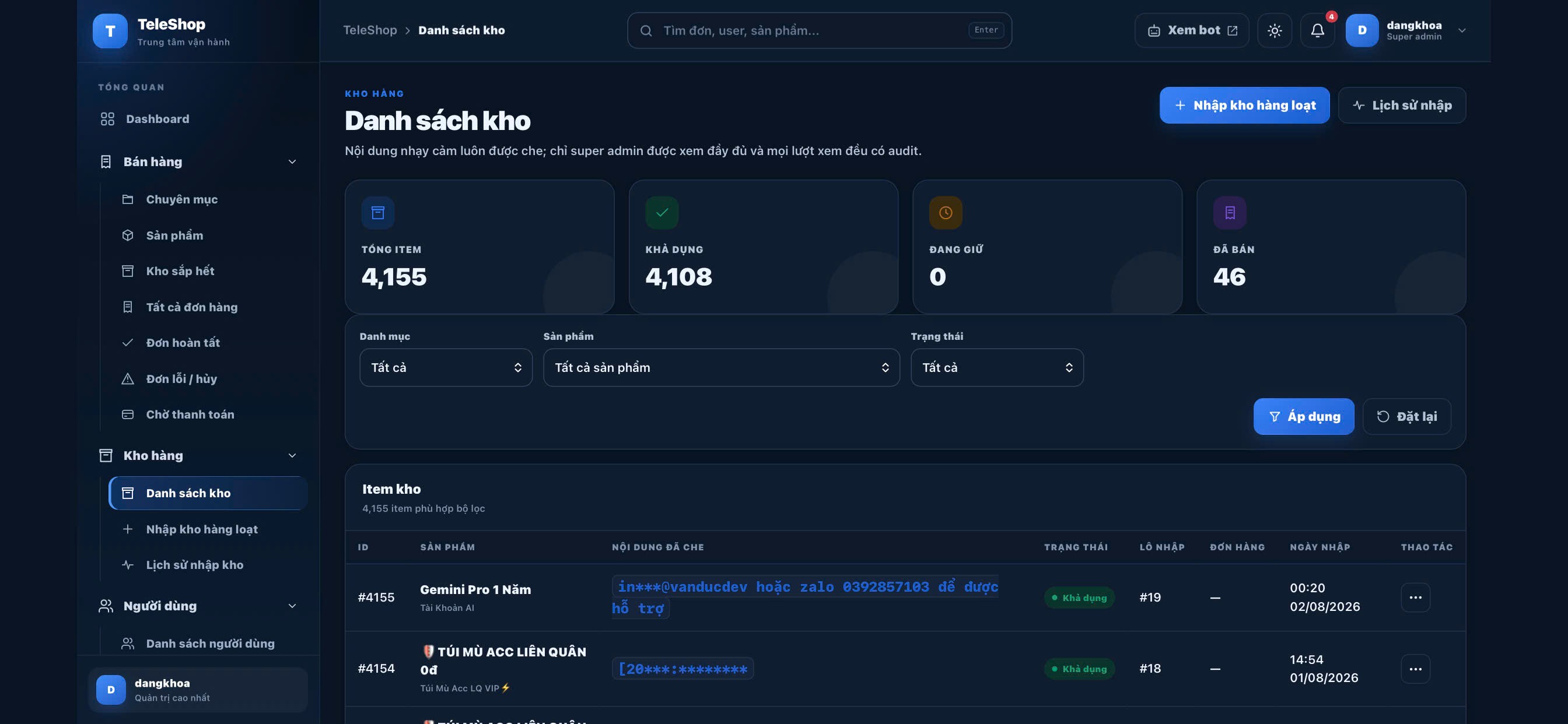Click Bán hàng receipt icon
The height and width of the screenshot is (724, 1568).
pos(106,162)
